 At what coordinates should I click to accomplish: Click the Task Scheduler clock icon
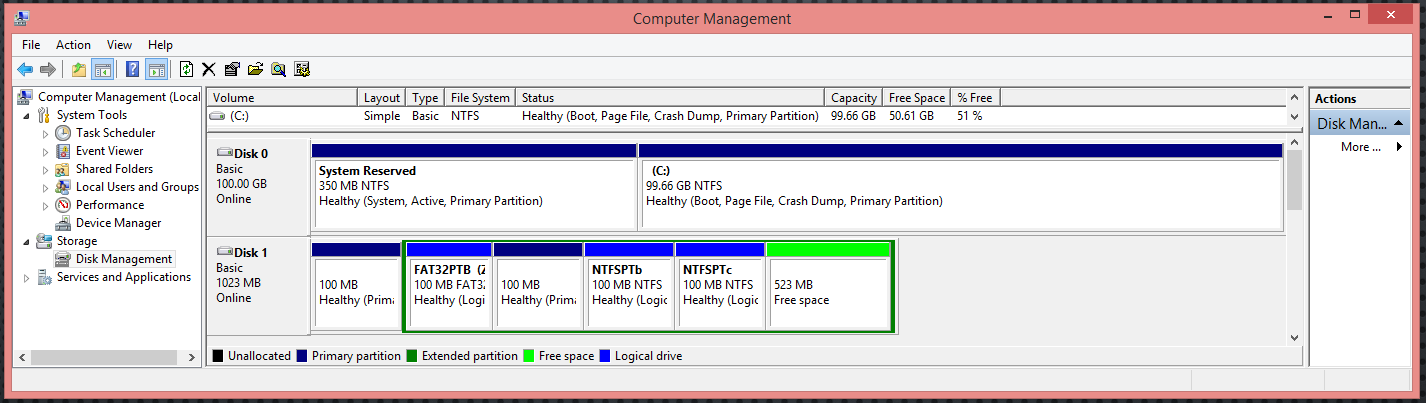pos(63,133)
